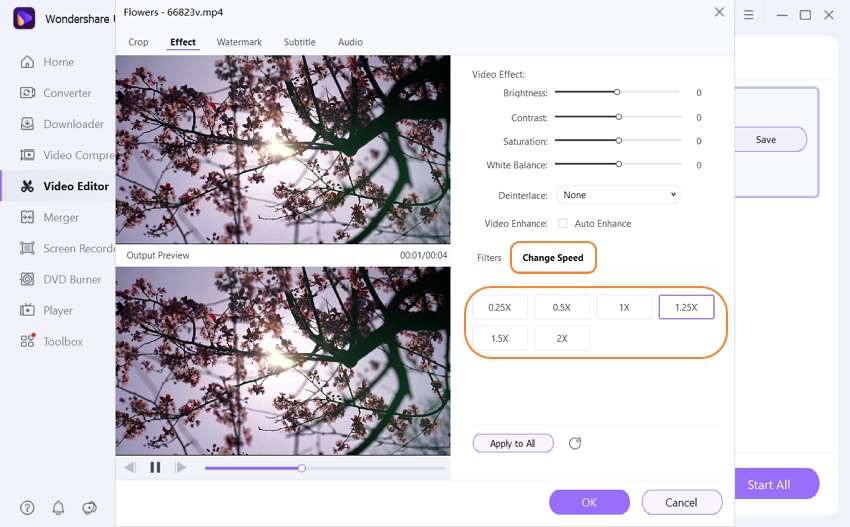The width and height of the screenshot is (850, 527).
Task: Open the Downloader icon in sidebar
Action: pyautogui.click(x=27, y=124)
